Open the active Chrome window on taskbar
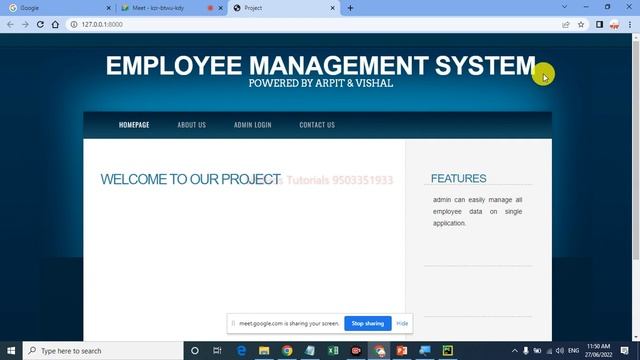The height and width of the screenshot is (360, 640). point(379,351)
